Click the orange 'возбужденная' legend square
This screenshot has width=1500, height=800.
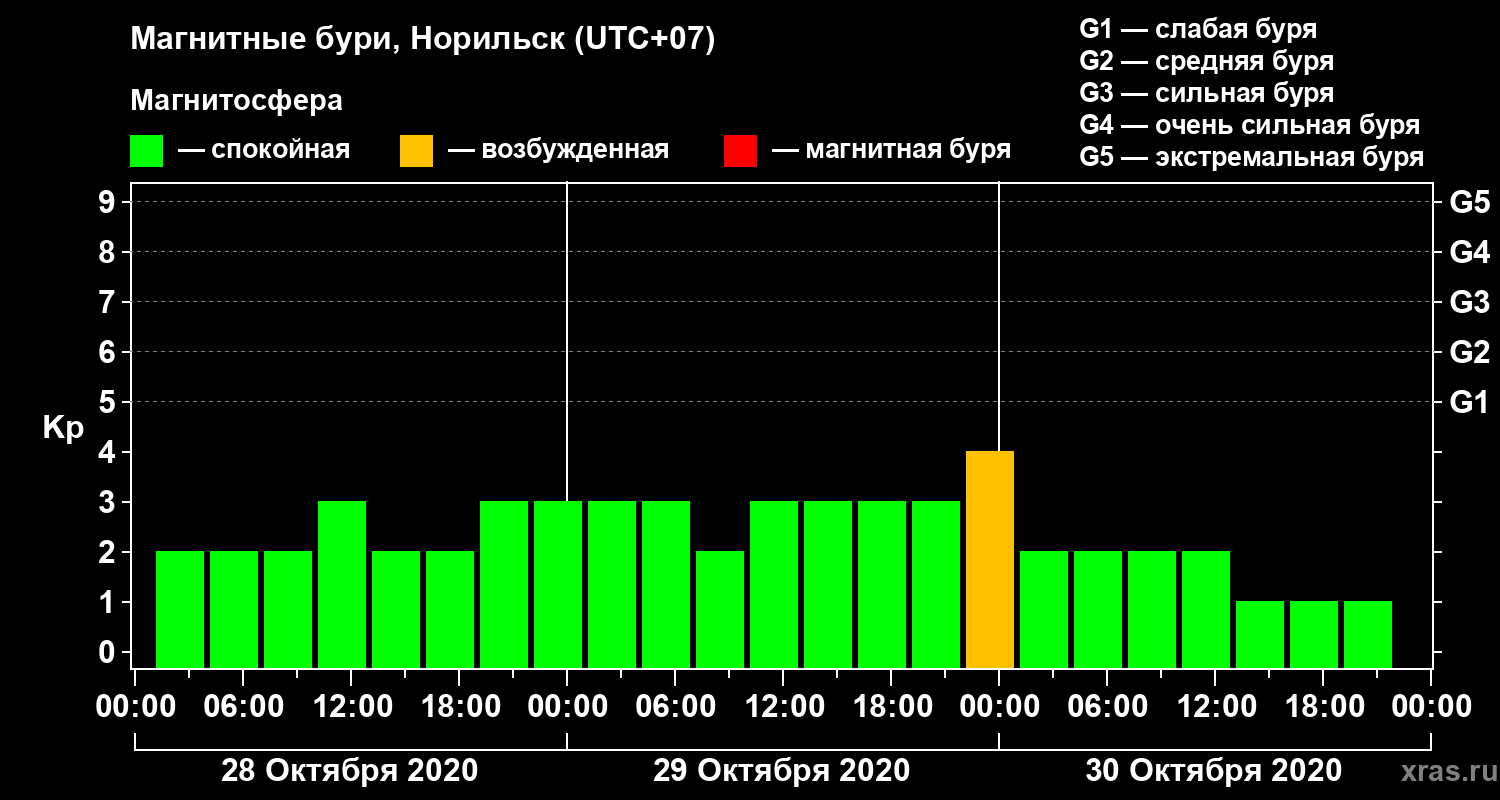click(416, 151)
